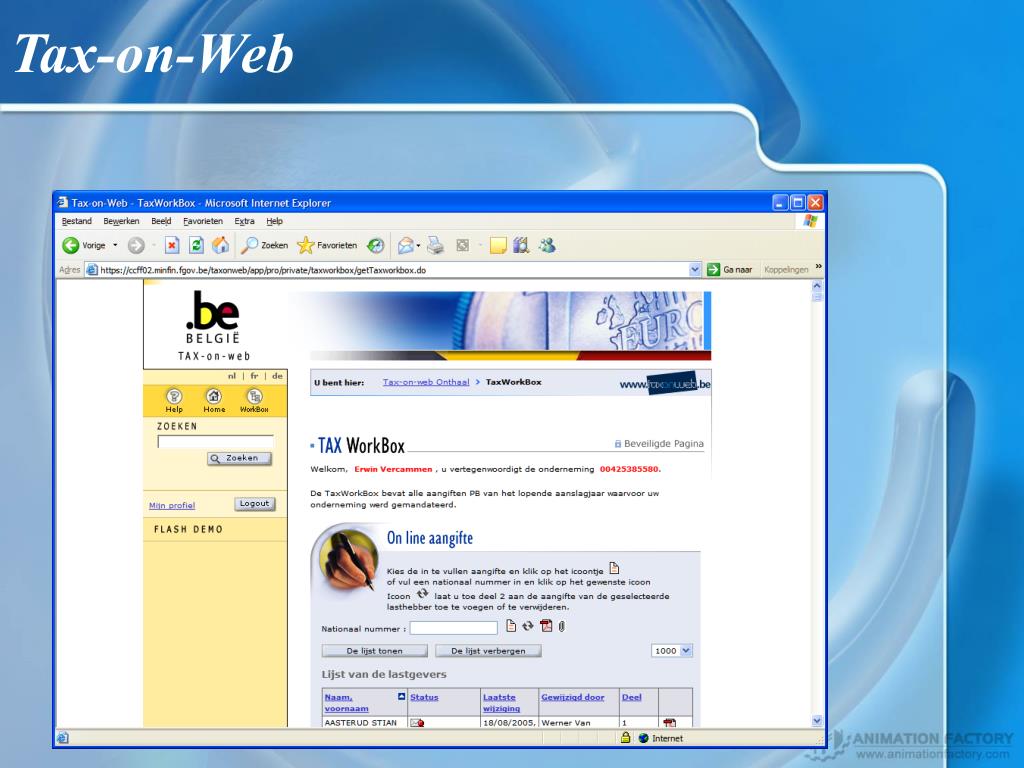1024x768 pixels.
Task: Click the yellow note toolbar icon
Action: tap(498, 246)
